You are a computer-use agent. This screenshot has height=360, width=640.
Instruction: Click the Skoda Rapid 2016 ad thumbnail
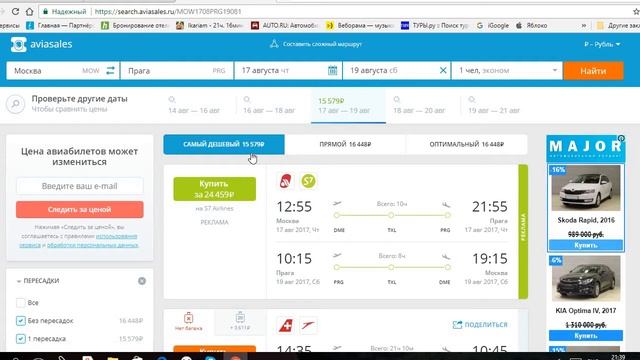[586, 189]
